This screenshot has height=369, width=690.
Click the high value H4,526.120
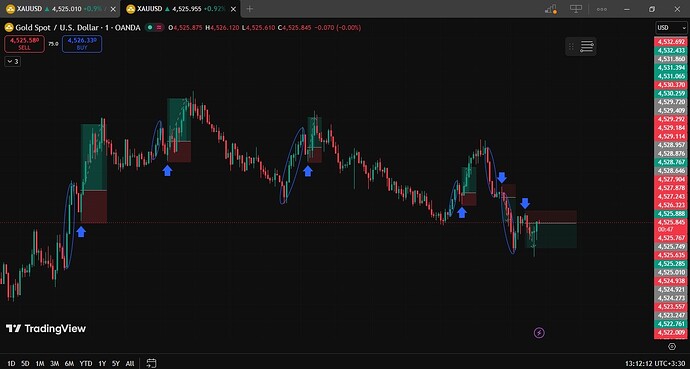click(222, 28)
